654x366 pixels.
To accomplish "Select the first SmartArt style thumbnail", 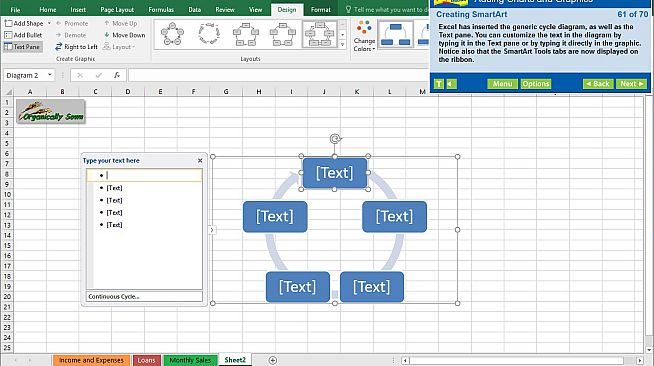I will point(395,34).
